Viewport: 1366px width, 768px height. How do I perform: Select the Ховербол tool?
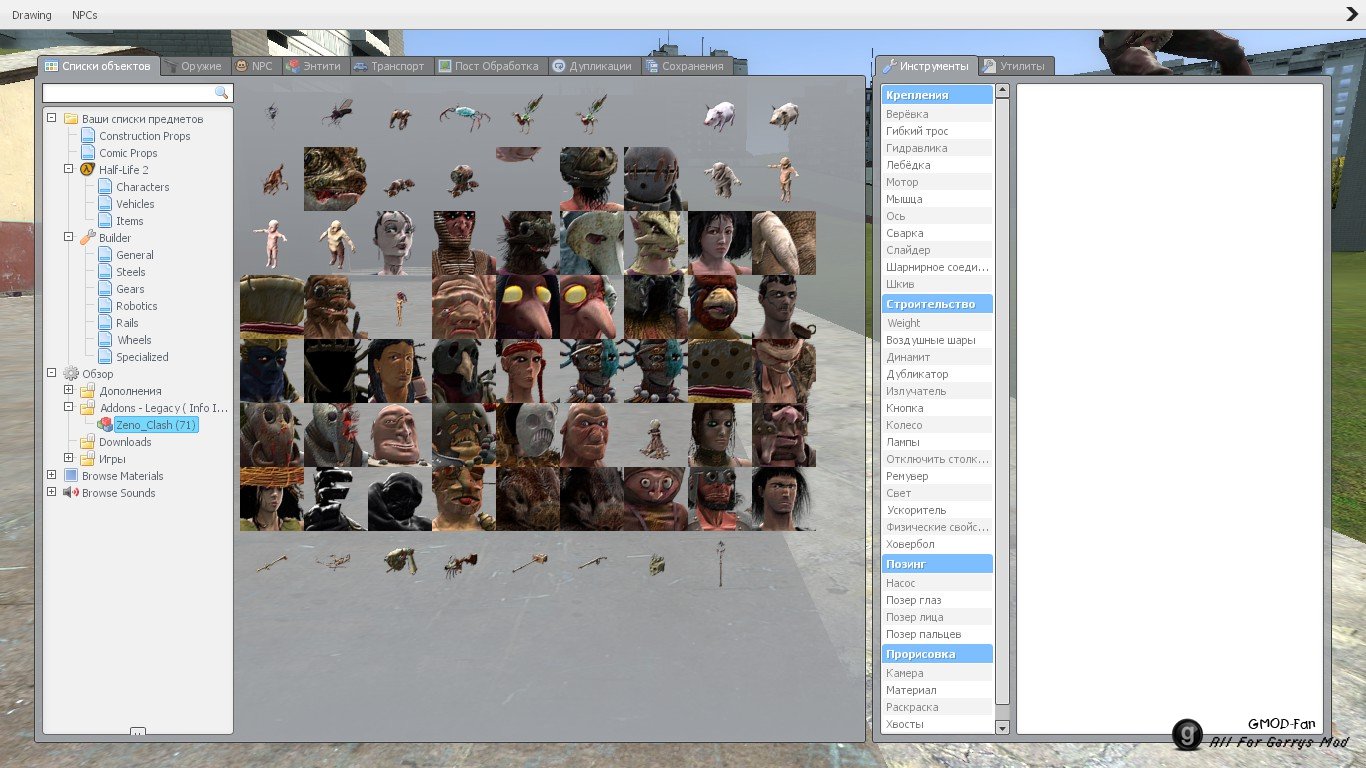coord(937,544)
